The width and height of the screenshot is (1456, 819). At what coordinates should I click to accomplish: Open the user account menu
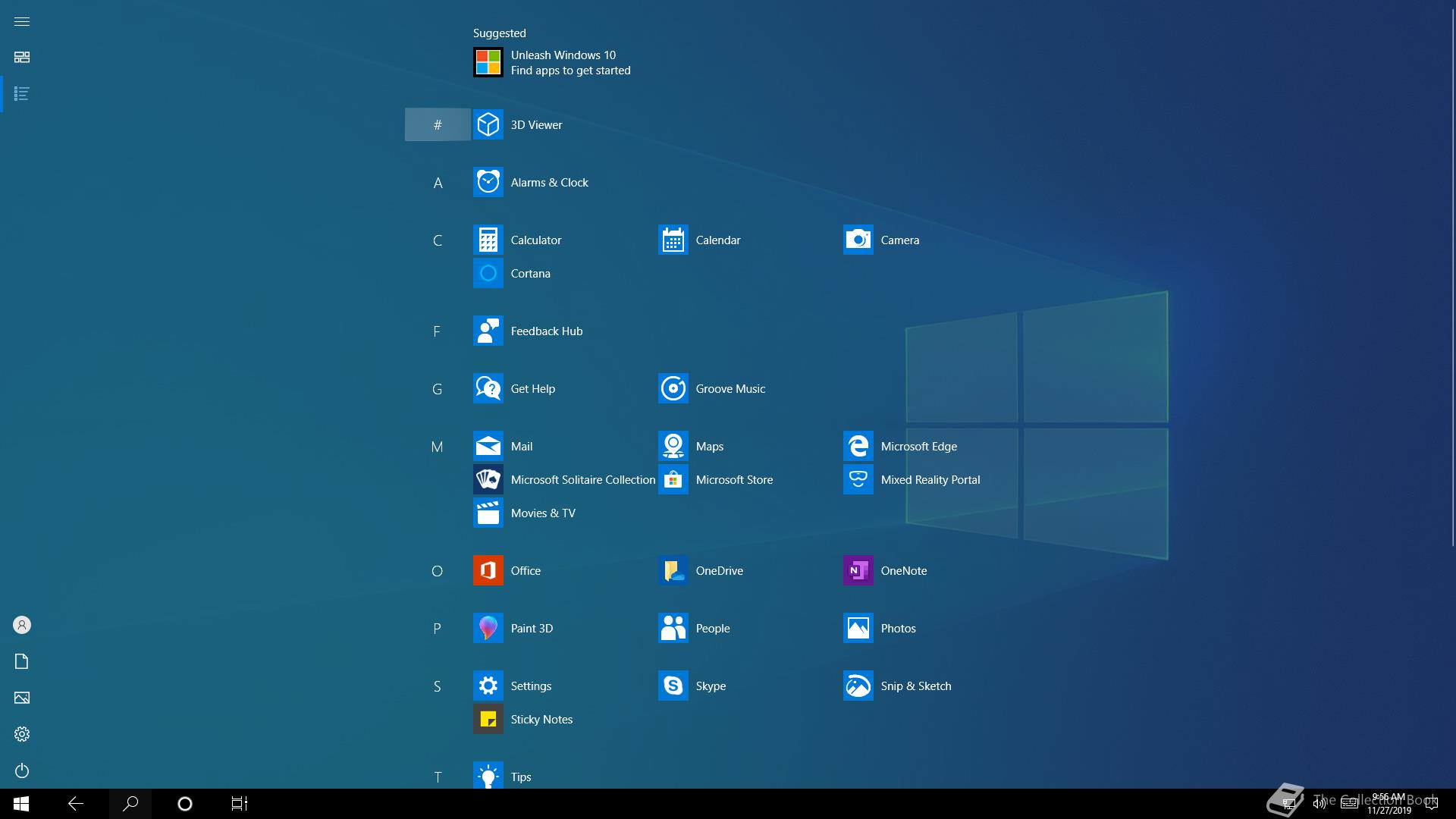[22, 625]
